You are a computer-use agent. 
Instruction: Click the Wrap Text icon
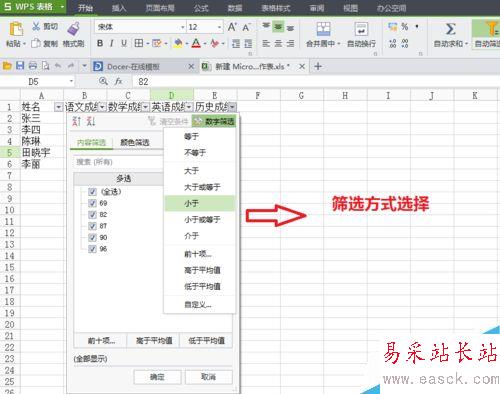(x=361, y=29)
